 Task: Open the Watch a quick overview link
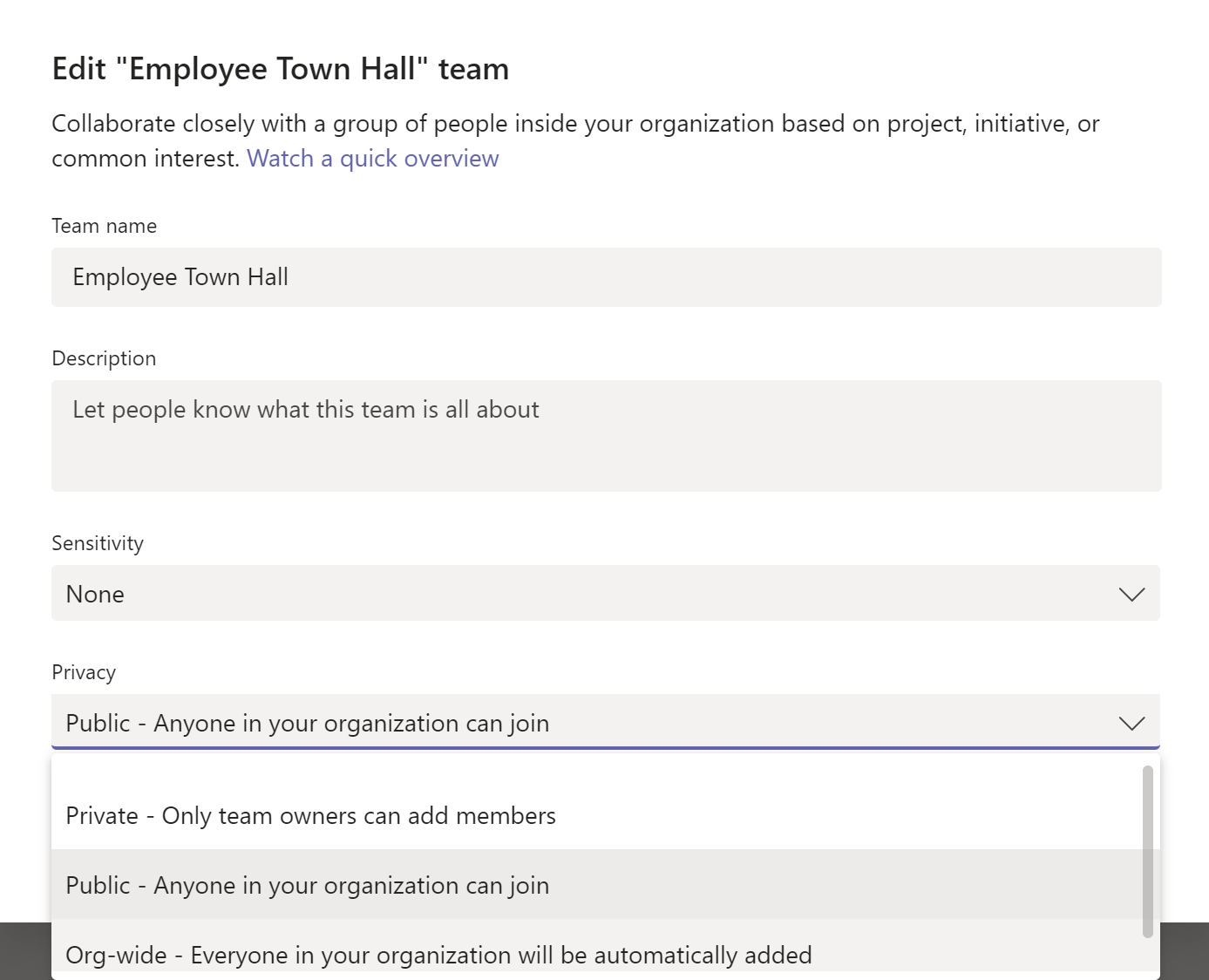[x=372, y=159]
